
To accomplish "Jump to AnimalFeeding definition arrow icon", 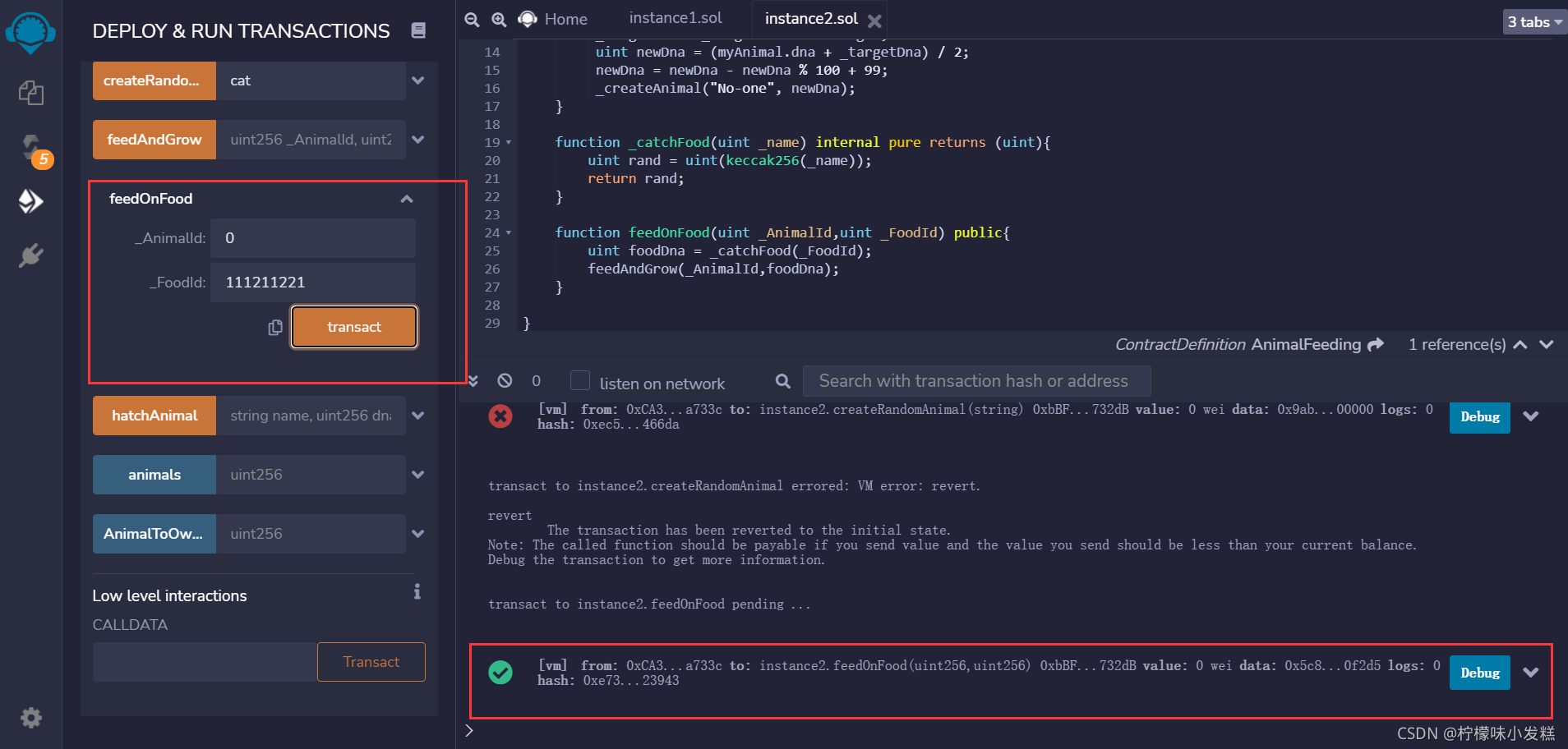I will click(x=1376, y=344).
